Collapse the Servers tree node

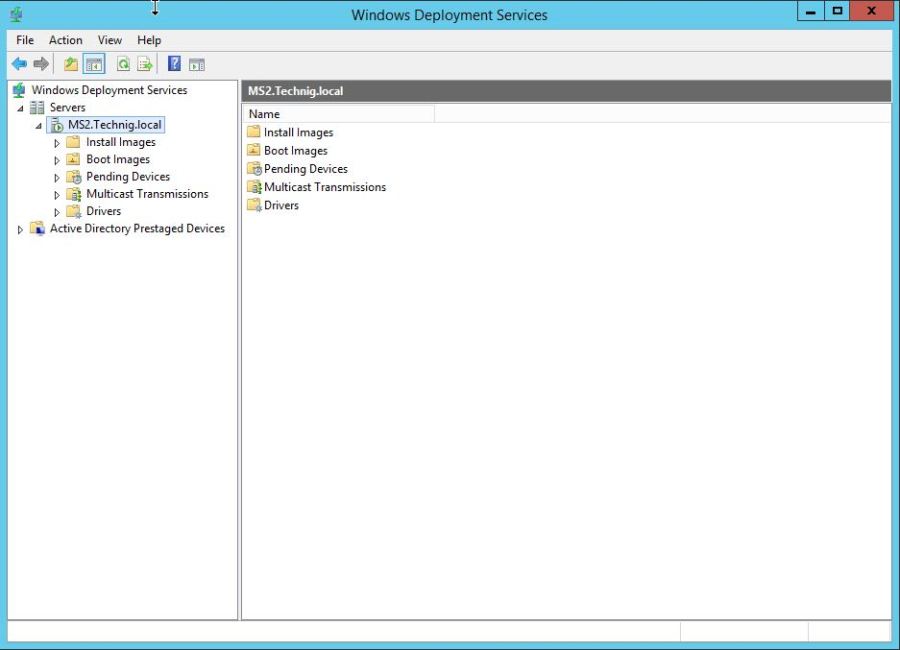[21, 108]
